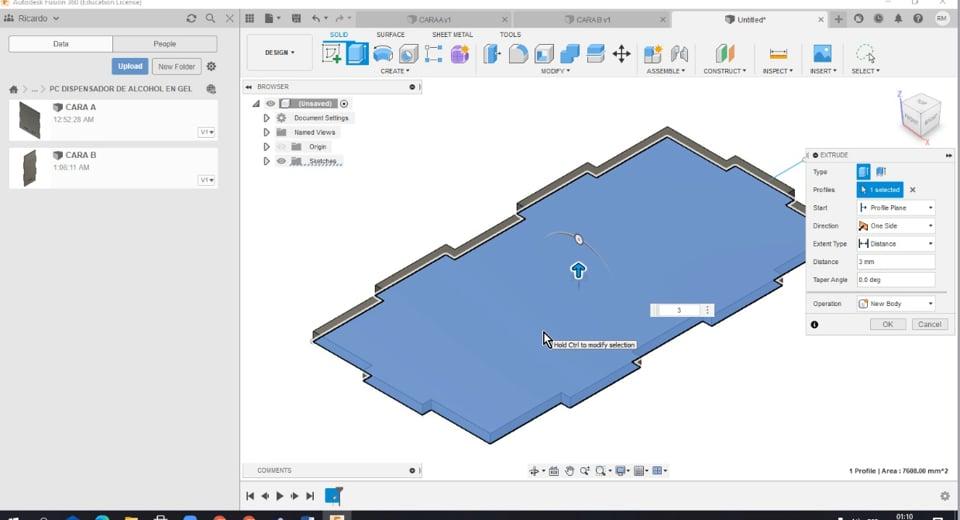Screen dimensions: 960x520
Task: Click the Distance 3 mm input field
Action: pyautogui.click(x=896, y=262)
